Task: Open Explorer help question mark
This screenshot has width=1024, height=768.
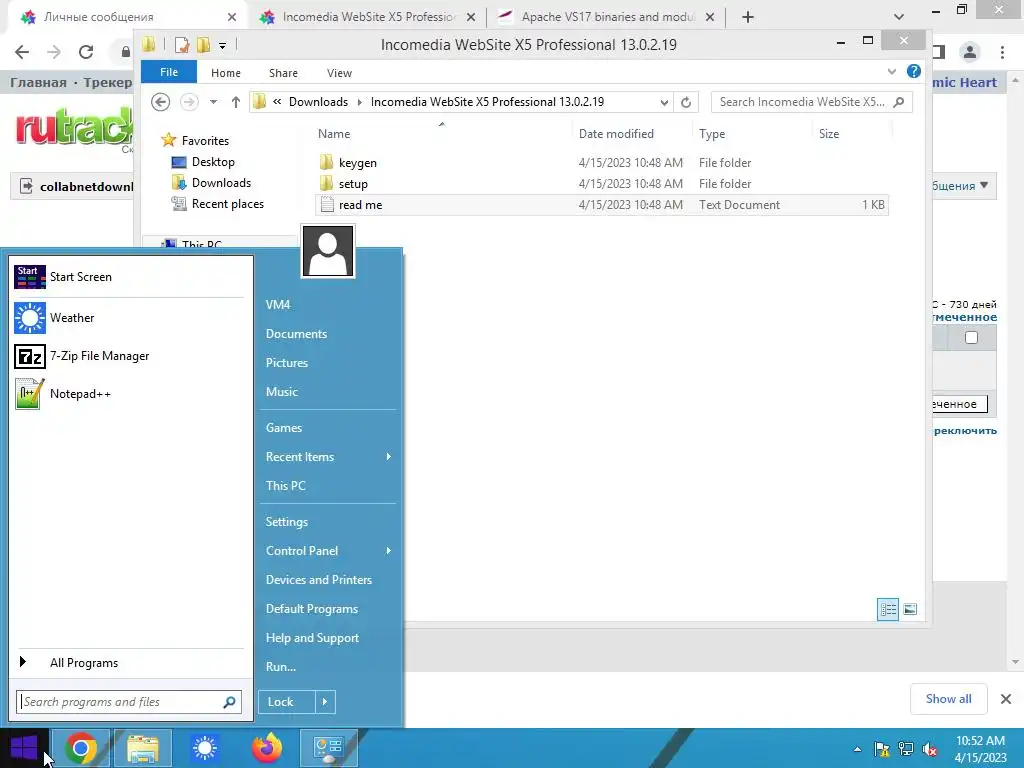Action: 914,71
